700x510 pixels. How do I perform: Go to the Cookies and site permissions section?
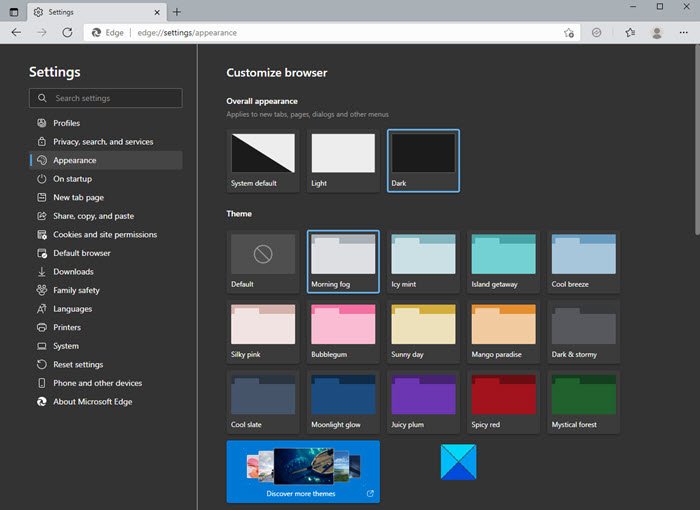tap(105, 235)
